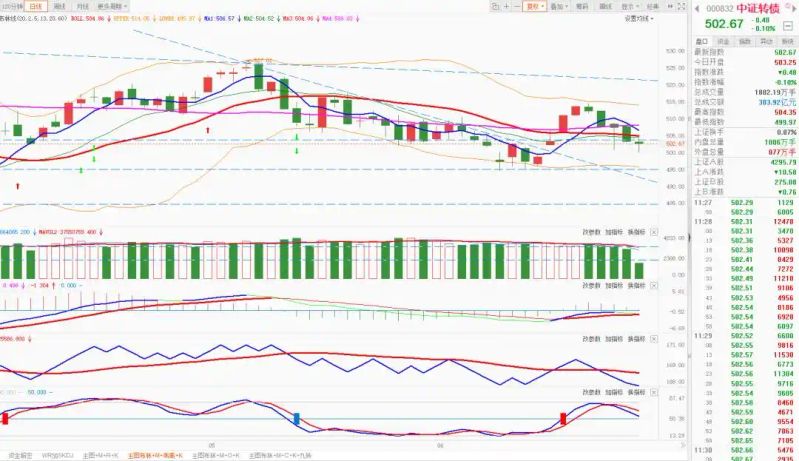Close the volume indicator sub-panel
This screenshot has width=799, height=461.
point(654,232)
